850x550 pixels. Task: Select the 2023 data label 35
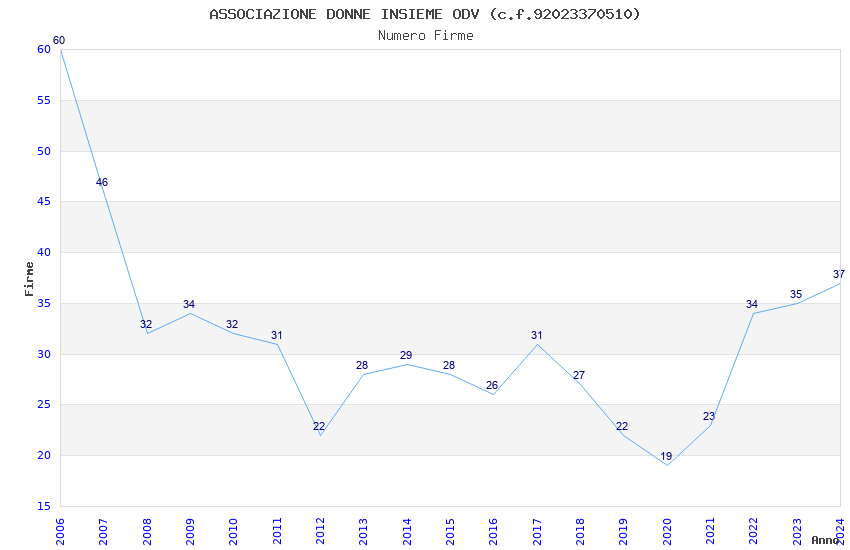tap(796, 294)
